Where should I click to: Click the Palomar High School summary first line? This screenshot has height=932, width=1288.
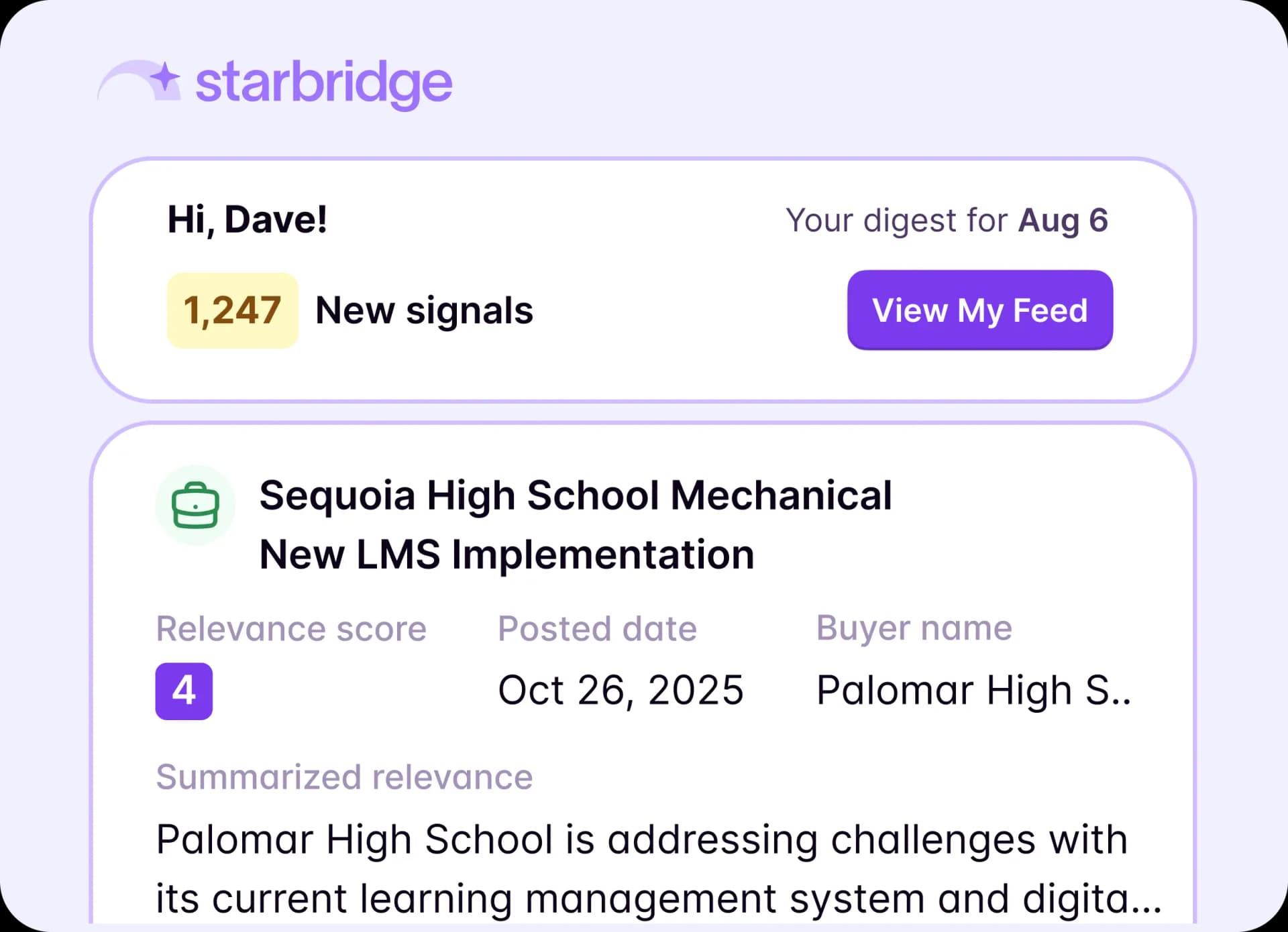(641, 839)
